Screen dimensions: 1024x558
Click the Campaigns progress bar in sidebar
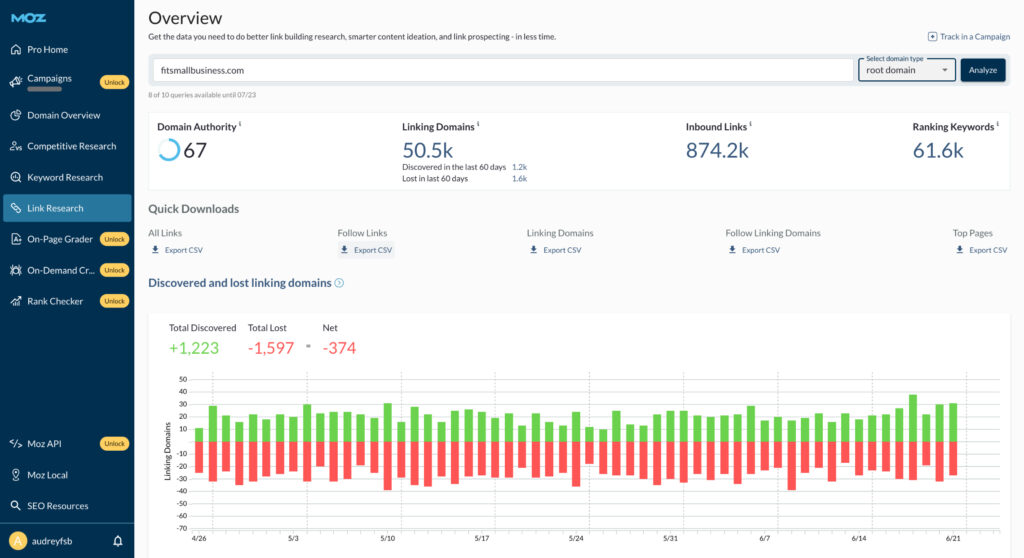point(44,89)
